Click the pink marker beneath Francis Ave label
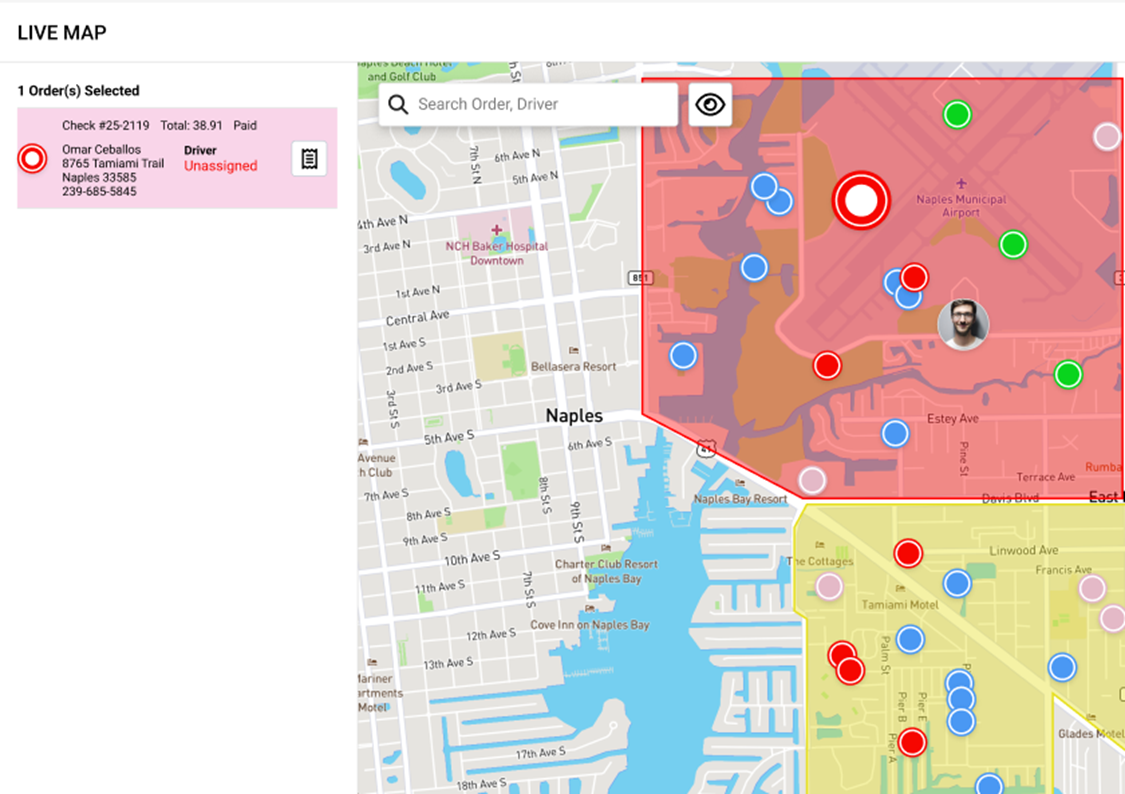The height and width of the screenshot is (794, 1125). pyautogui.click(x=1092, y=588)
